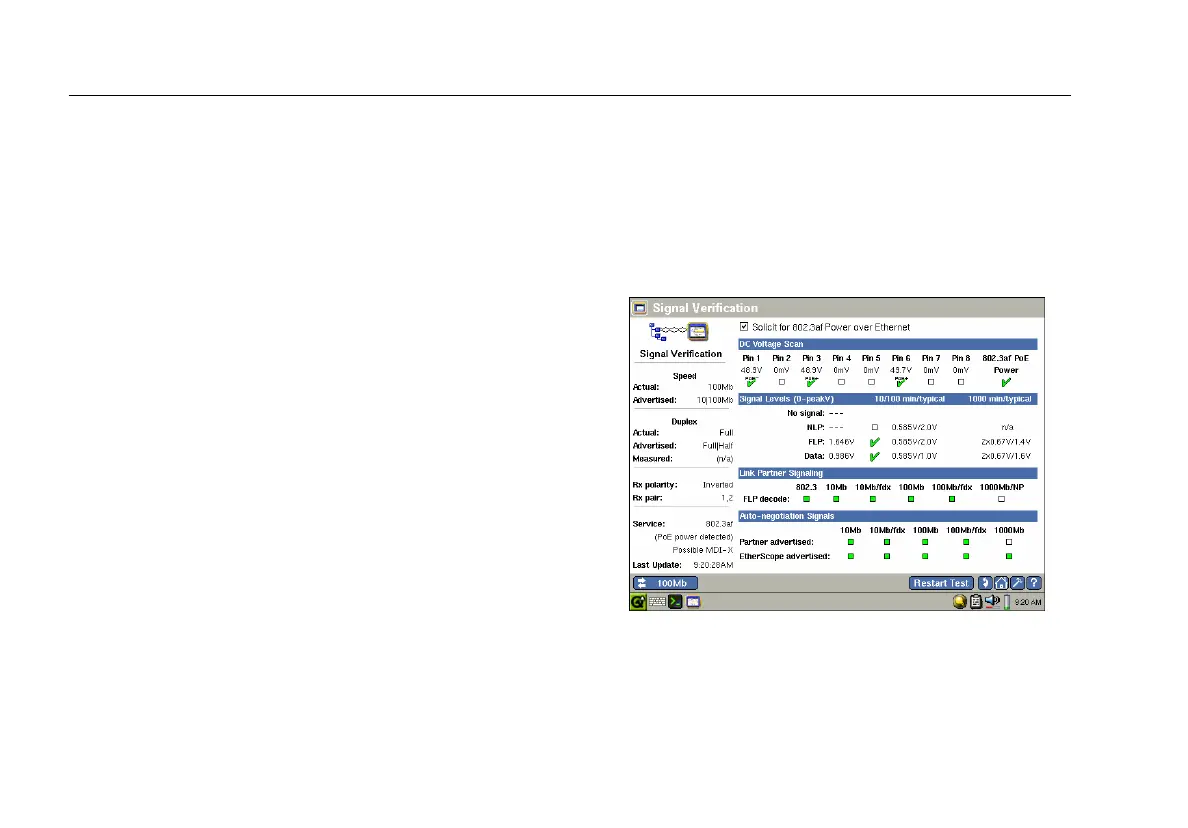Click the clipboard tray icon
Screen dimensions: 1188x828
(x=976, y=602)
